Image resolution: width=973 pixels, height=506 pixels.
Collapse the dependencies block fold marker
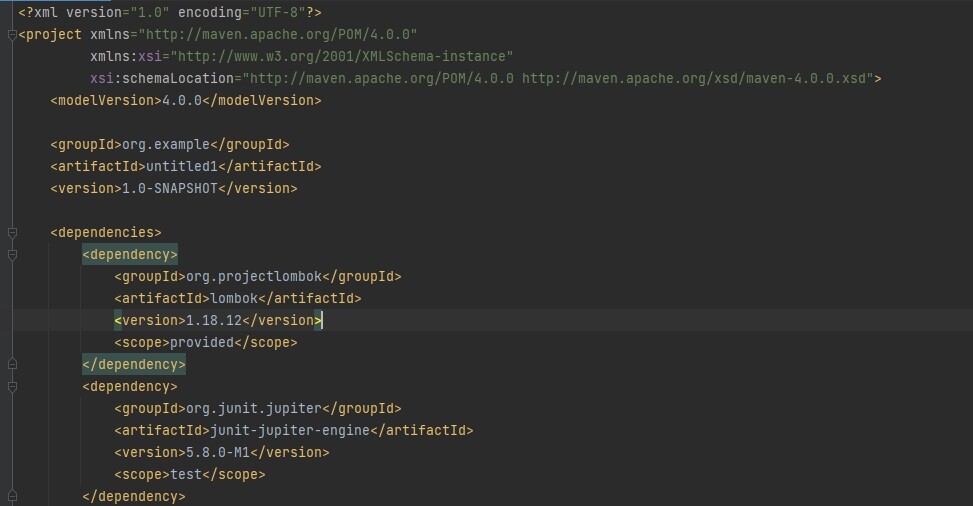12,233
